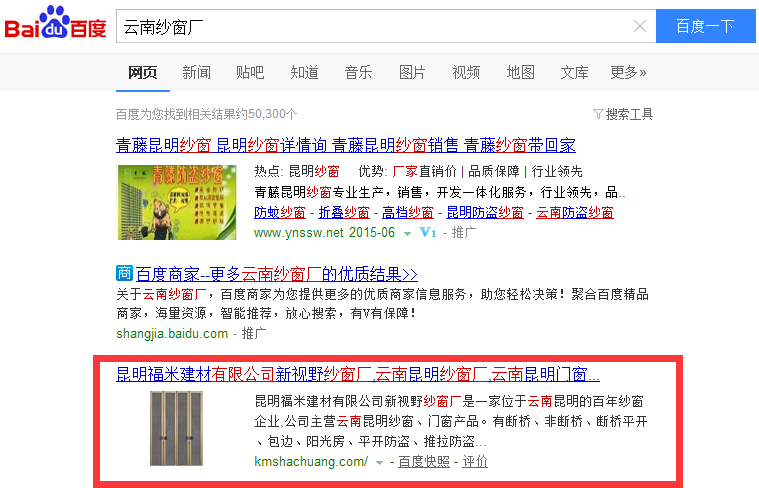Switch to the 新闻 tab
The image size is (759, 488).
click(196, 72)
